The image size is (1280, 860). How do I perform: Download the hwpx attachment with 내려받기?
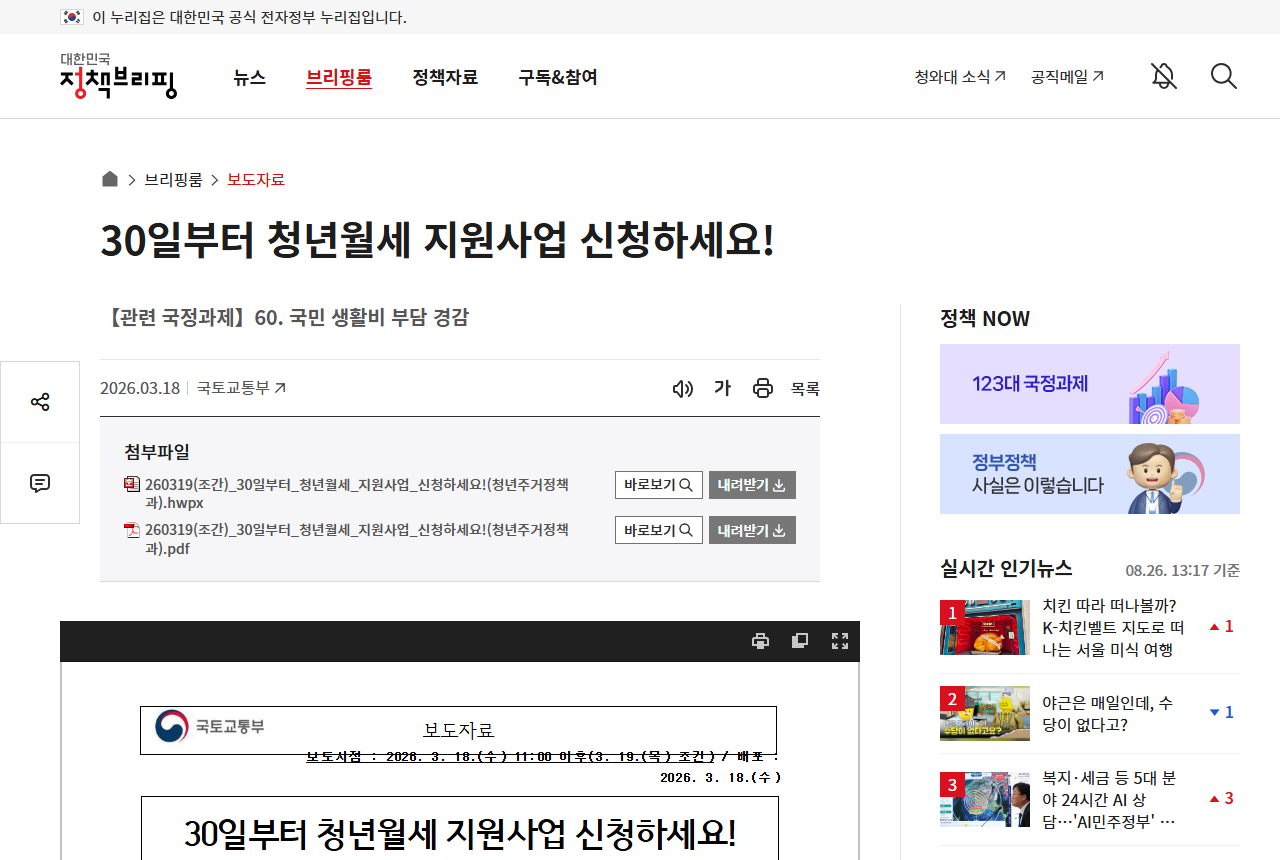coord(752,485)
